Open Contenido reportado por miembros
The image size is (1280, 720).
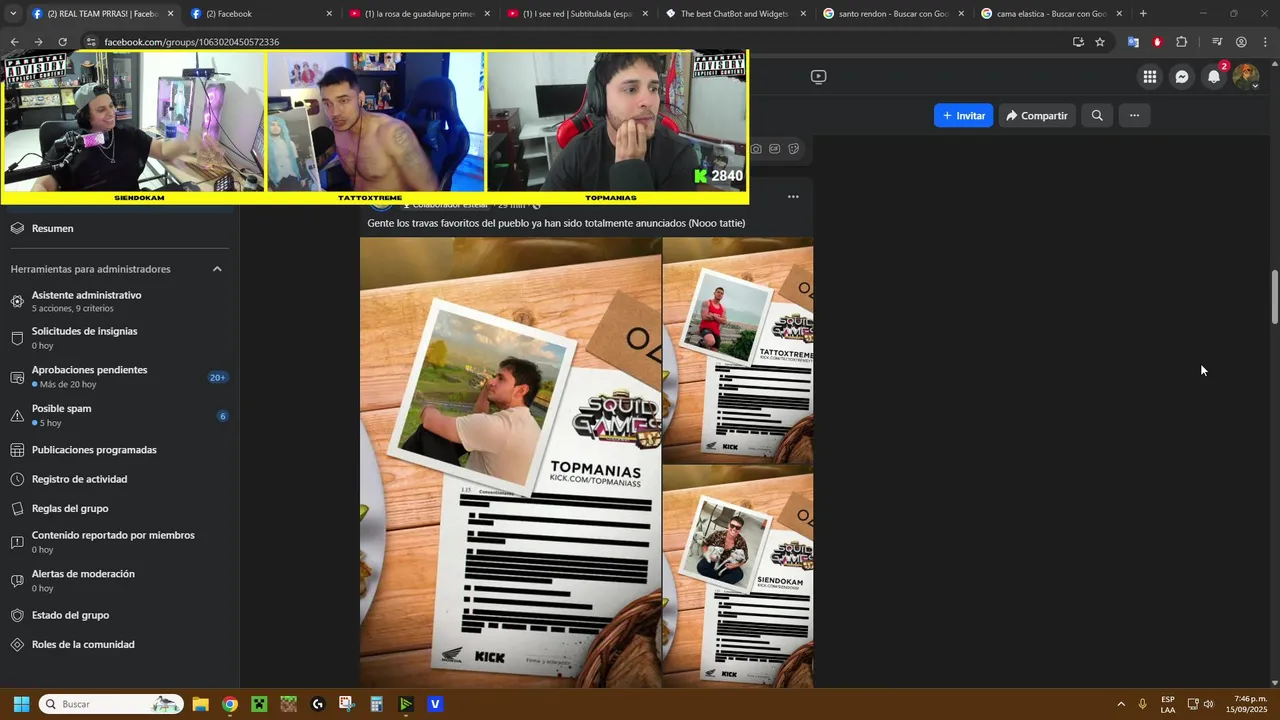pos(118,542)
